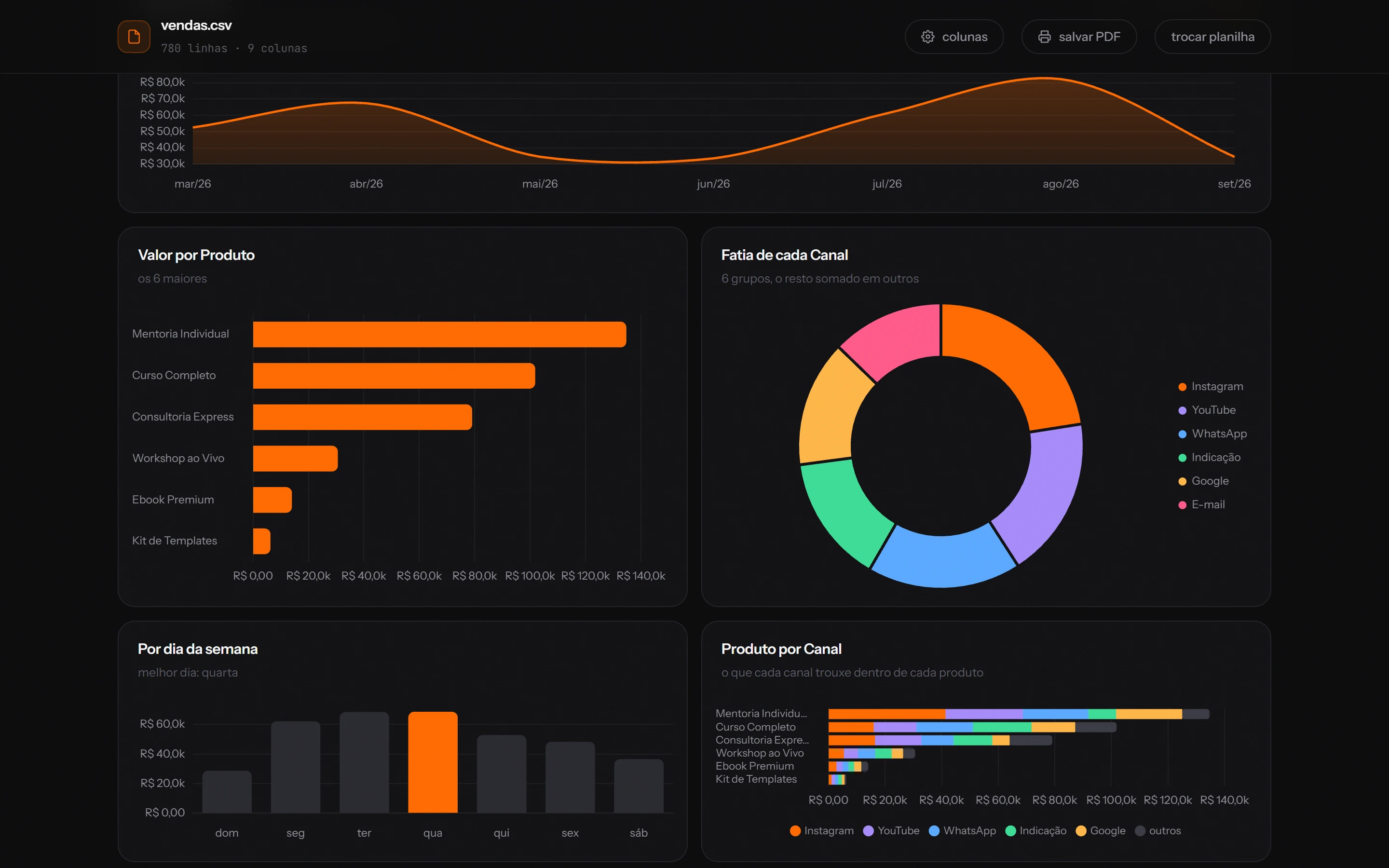Toggle Indicação in Produto por Canal legend
The height and width of the screenshot is (868, 1389).
coord(1036,831)
